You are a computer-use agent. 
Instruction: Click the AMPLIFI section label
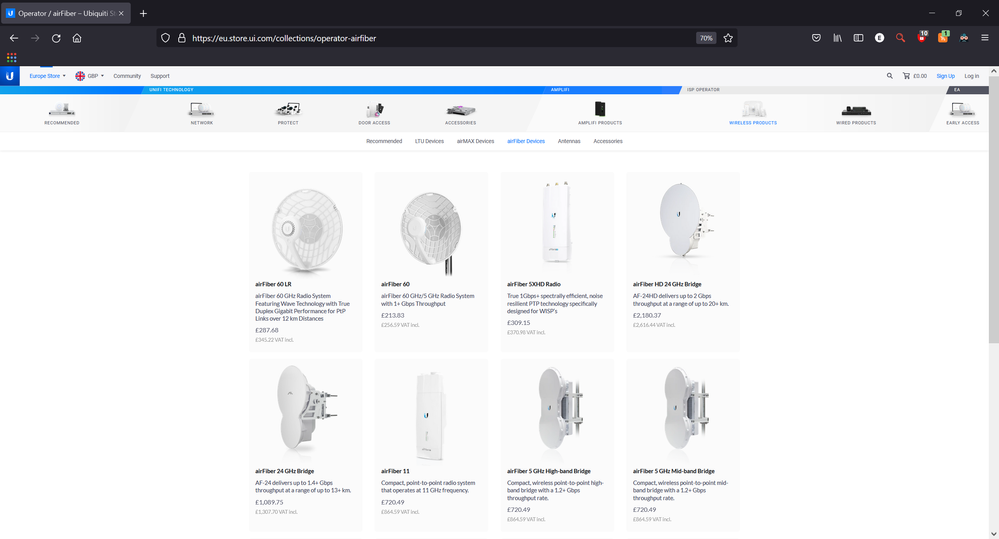[560, 90]
